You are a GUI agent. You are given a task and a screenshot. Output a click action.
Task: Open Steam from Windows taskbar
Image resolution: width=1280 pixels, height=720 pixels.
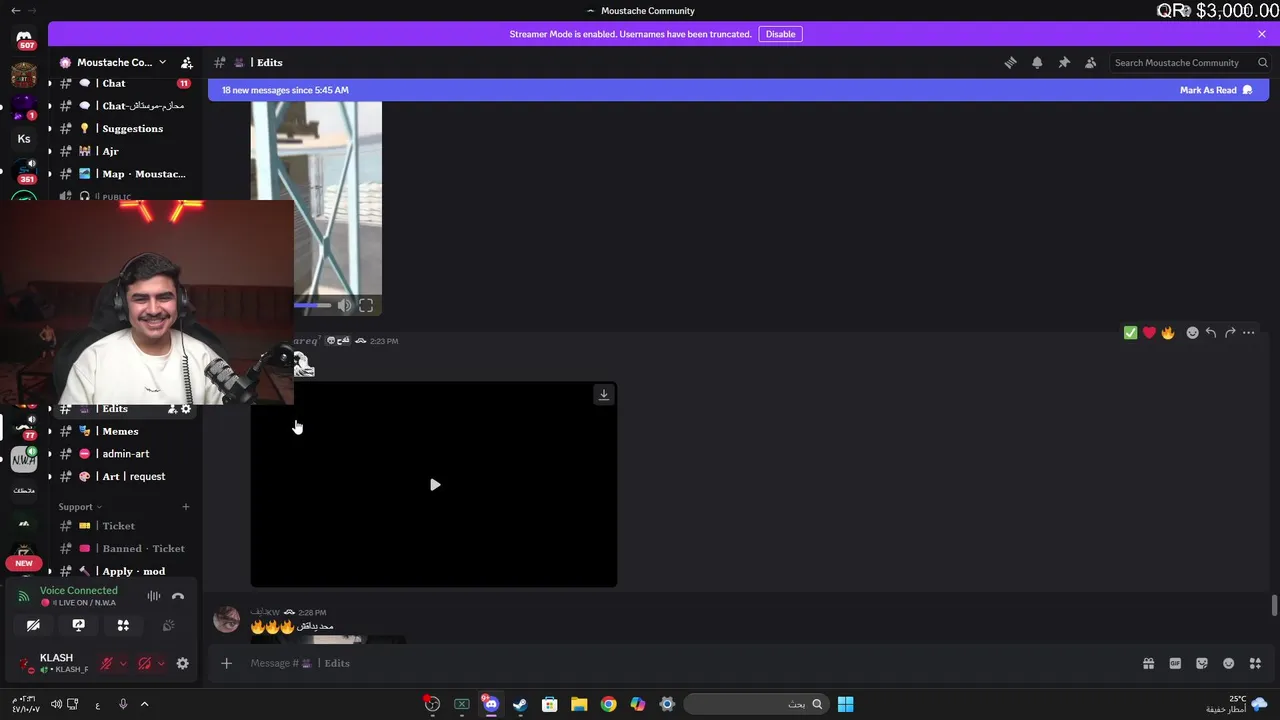tap(520, 704)
